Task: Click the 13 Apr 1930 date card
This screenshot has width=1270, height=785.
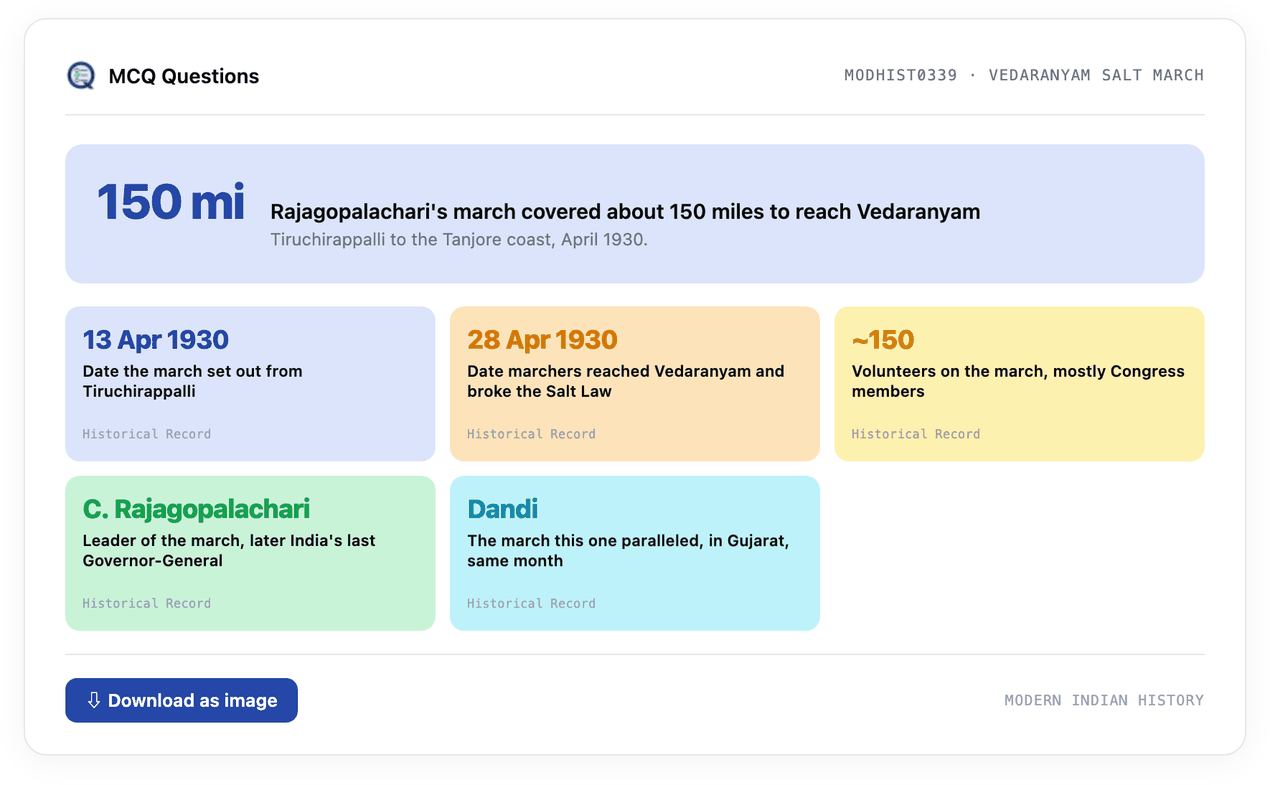Action: coord(250,384)
